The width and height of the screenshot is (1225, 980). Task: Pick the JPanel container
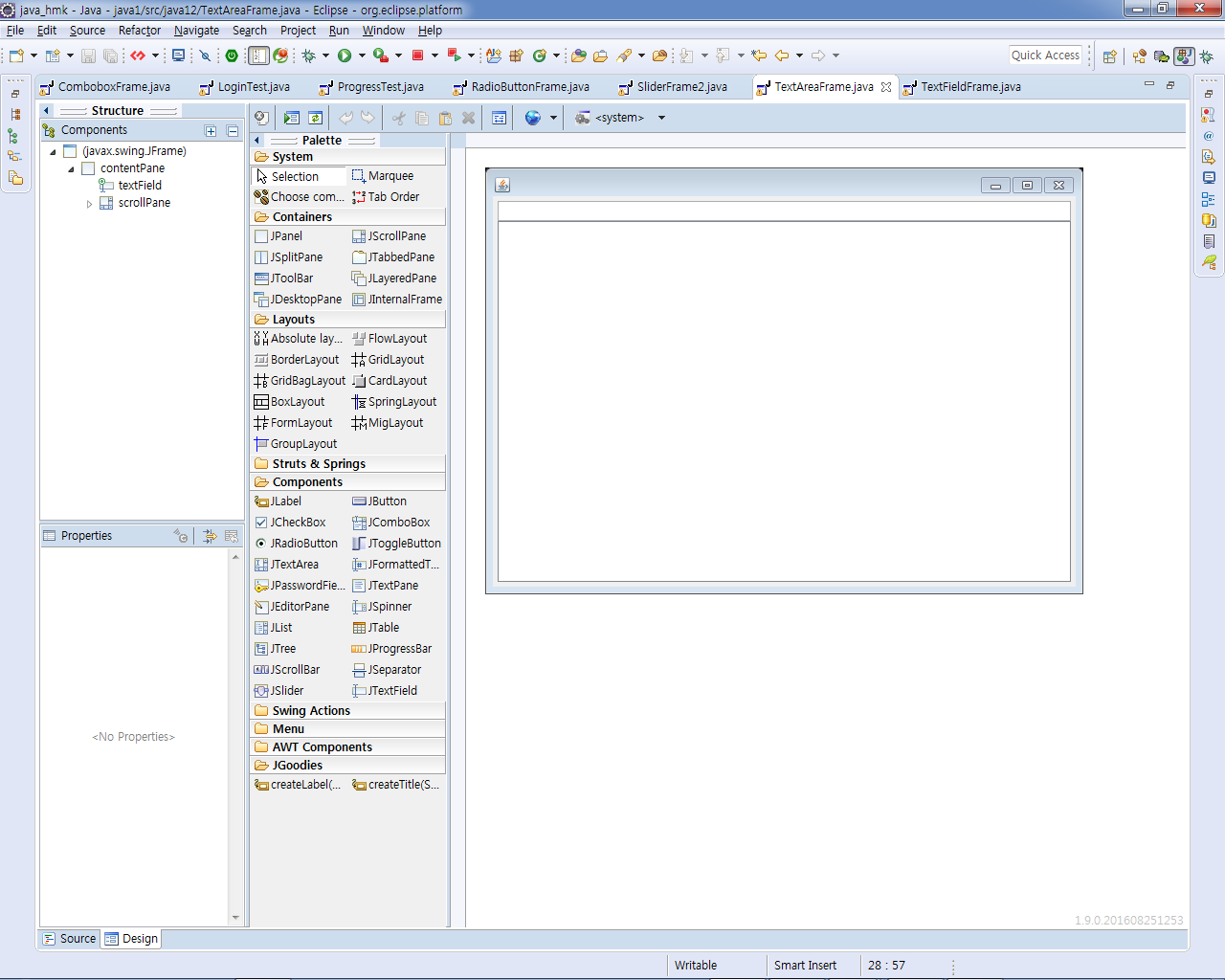(x=278, y=236)
